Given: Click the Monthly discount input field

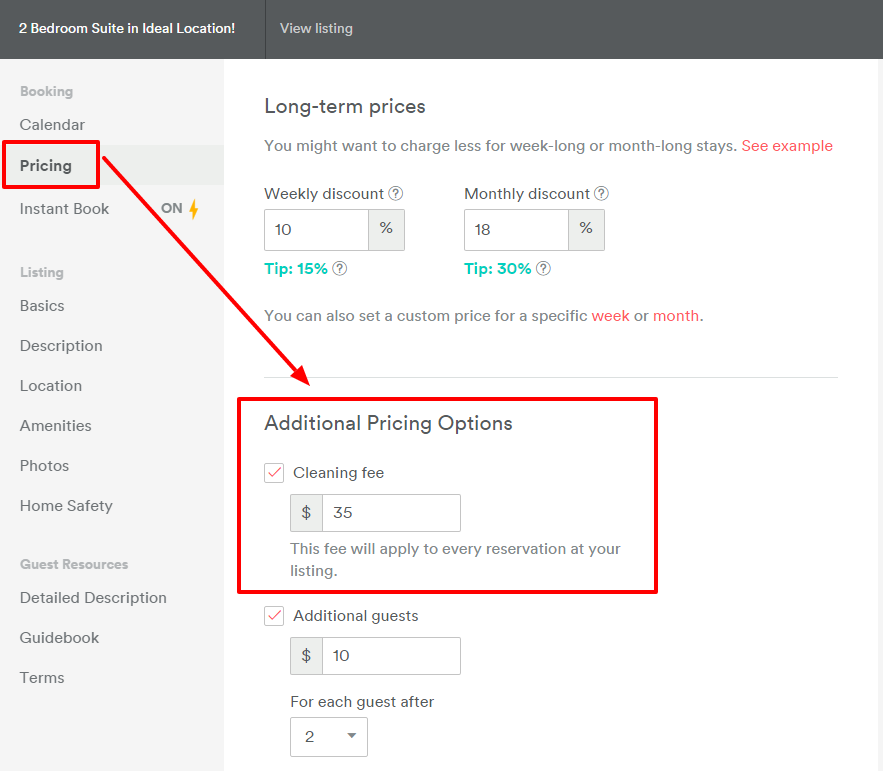Looking at the screenshot, I should click(x=516, y=230).
